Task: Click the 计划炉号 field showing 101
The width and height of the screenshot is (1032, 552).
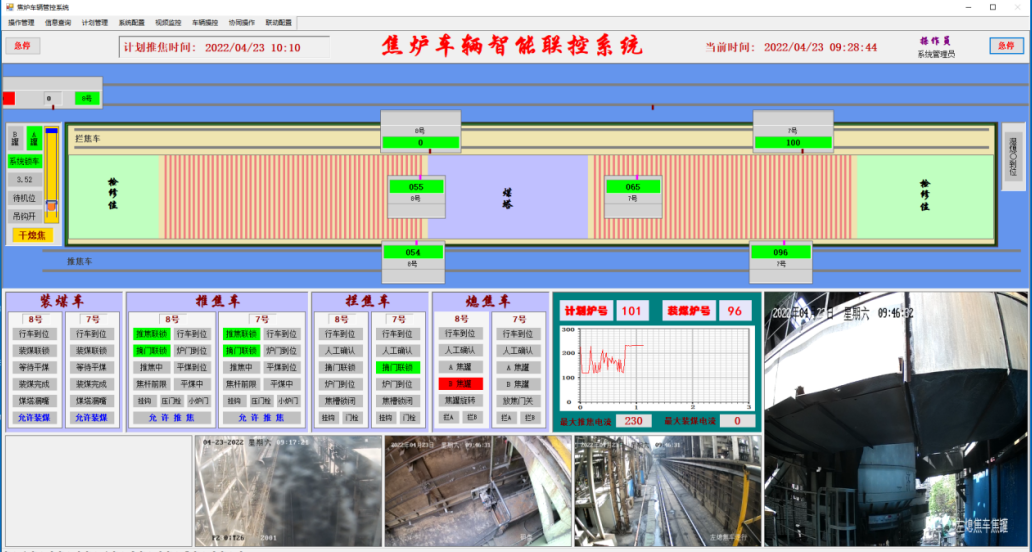Action: [631, 311]
